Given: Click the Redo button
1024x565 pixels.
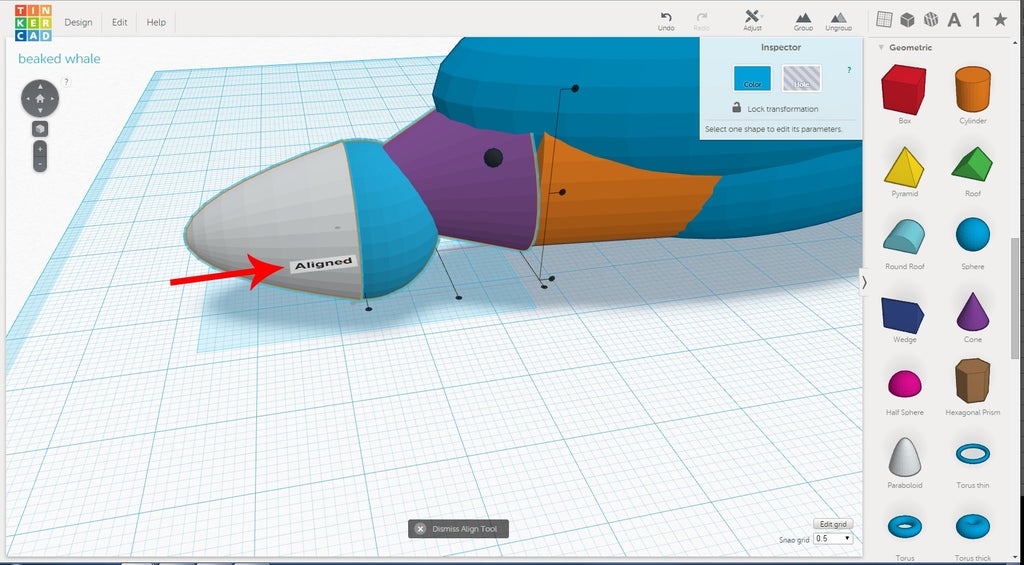Looking at the screenshot, I should [701, 22].
